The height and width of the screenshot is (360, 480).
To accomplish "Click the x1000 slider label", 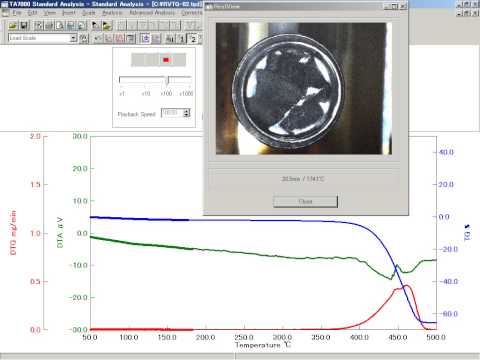I will click(x=186, y=94).
